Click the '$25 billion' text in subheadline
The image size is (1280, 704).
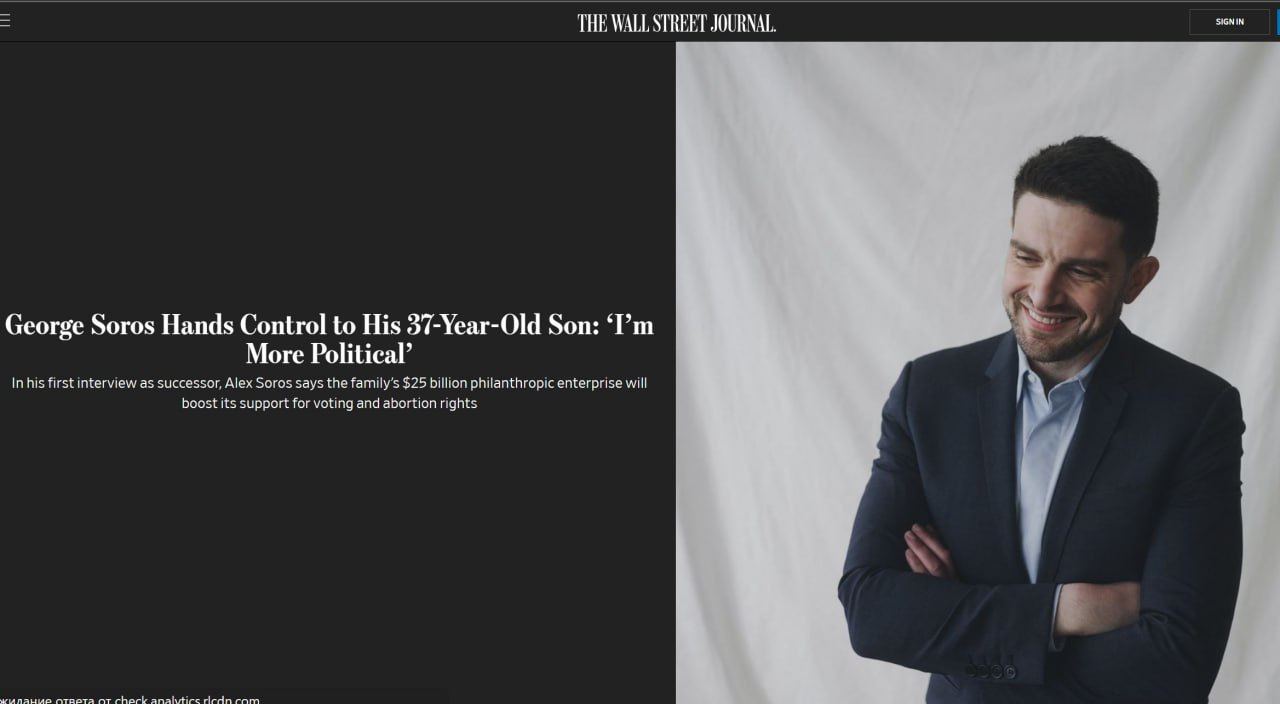pyautogui.click(x=434, y=383)
